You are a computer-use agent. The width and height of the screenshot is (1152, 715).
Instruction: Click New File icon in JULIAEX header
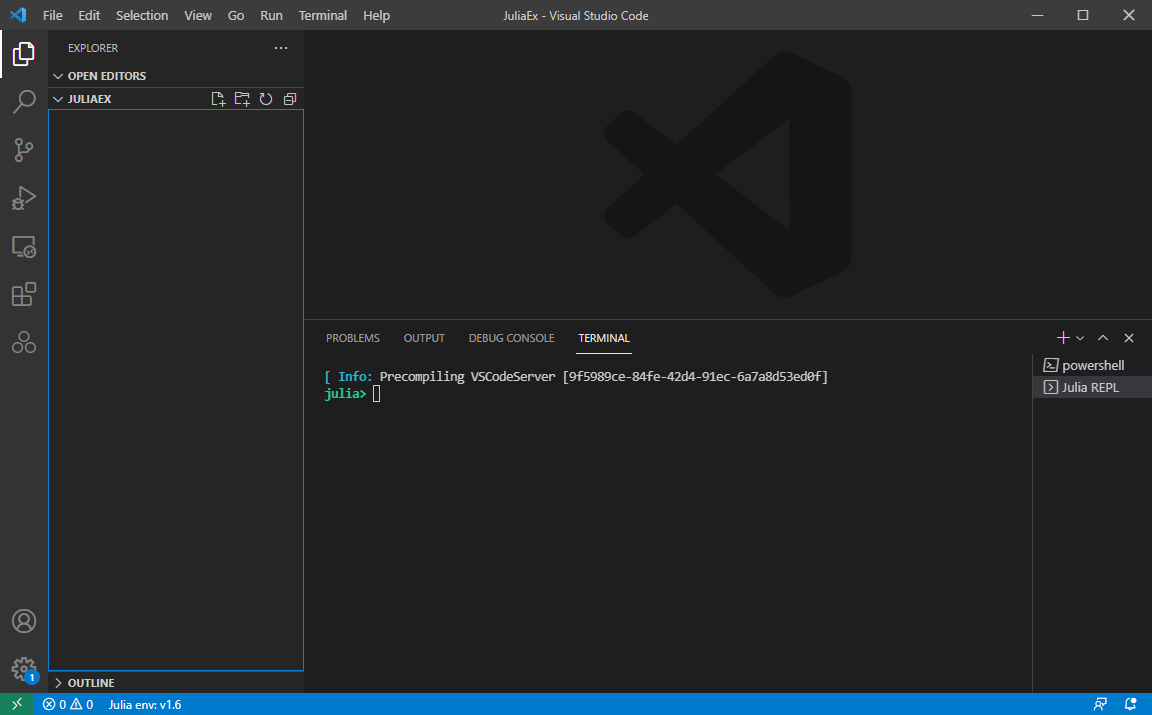coord(218,98)
